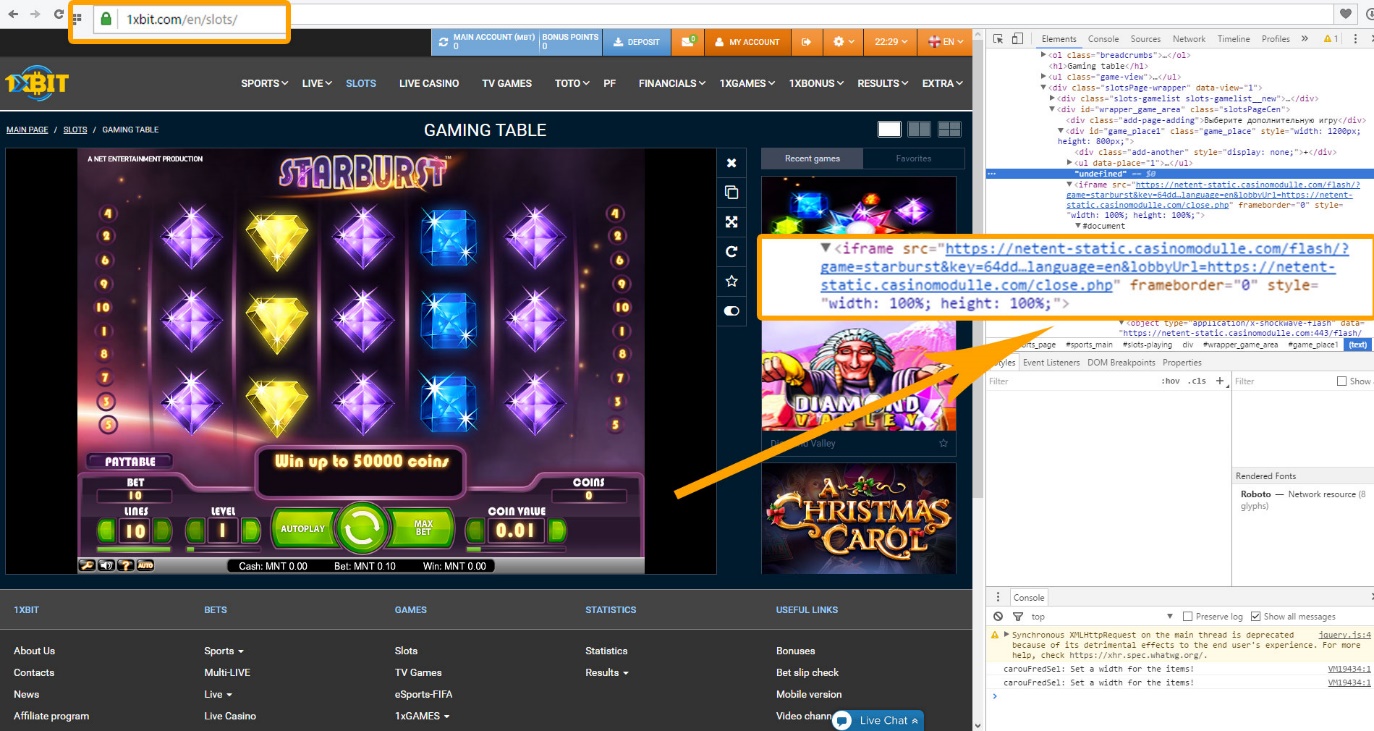Open A Christmas Carol game thumbnail
1374x731 pixels.
(x=858, y=518)
